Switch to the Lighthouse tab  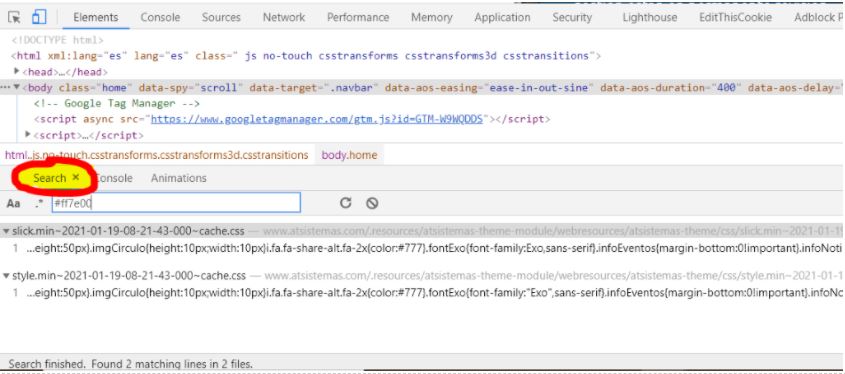pyautogui.click(x=650, y=17)
